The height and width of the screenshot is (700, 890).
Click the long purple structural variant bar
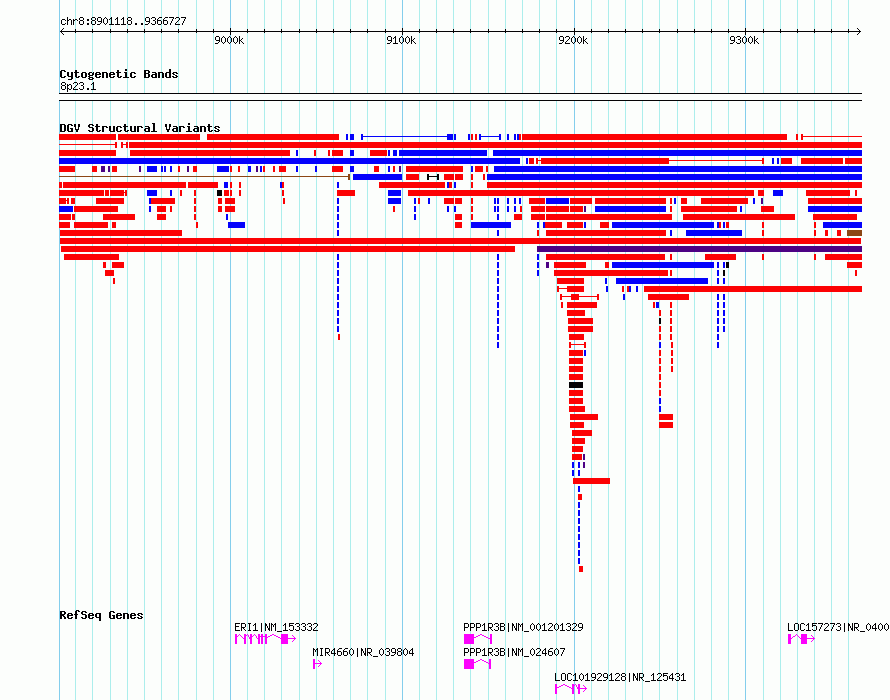click(699, 249)
